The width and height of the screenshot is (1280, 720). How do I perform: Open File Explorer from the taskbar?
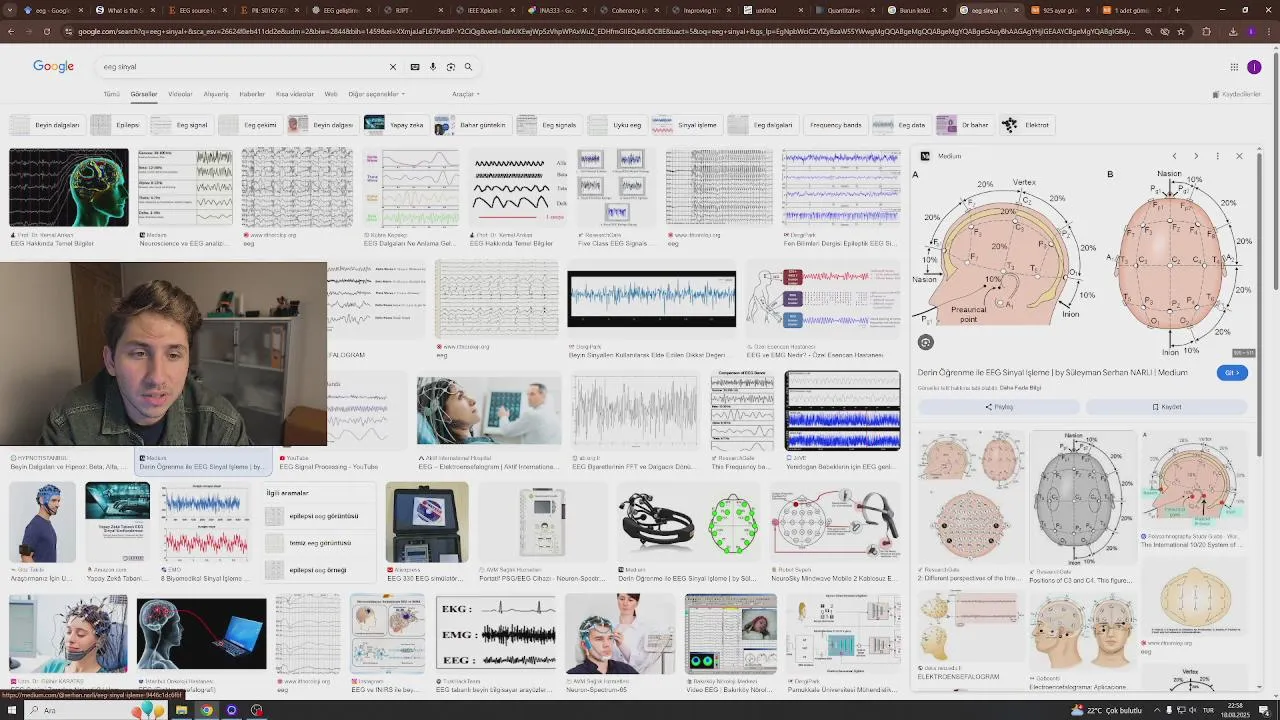182,710
